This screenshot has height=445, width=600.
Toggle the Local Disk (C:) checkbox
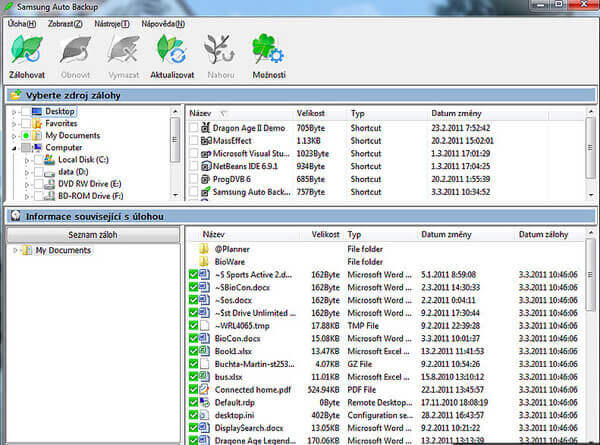(38, 160)
